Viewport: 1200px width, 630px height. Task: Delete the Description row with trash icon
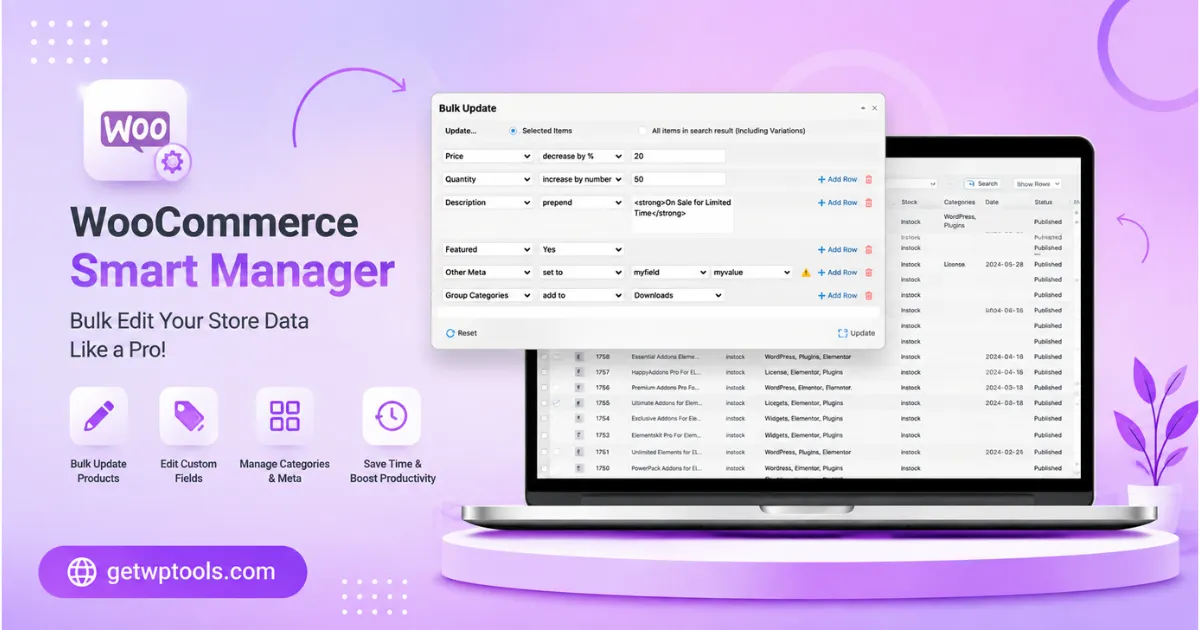coord(868,203)
